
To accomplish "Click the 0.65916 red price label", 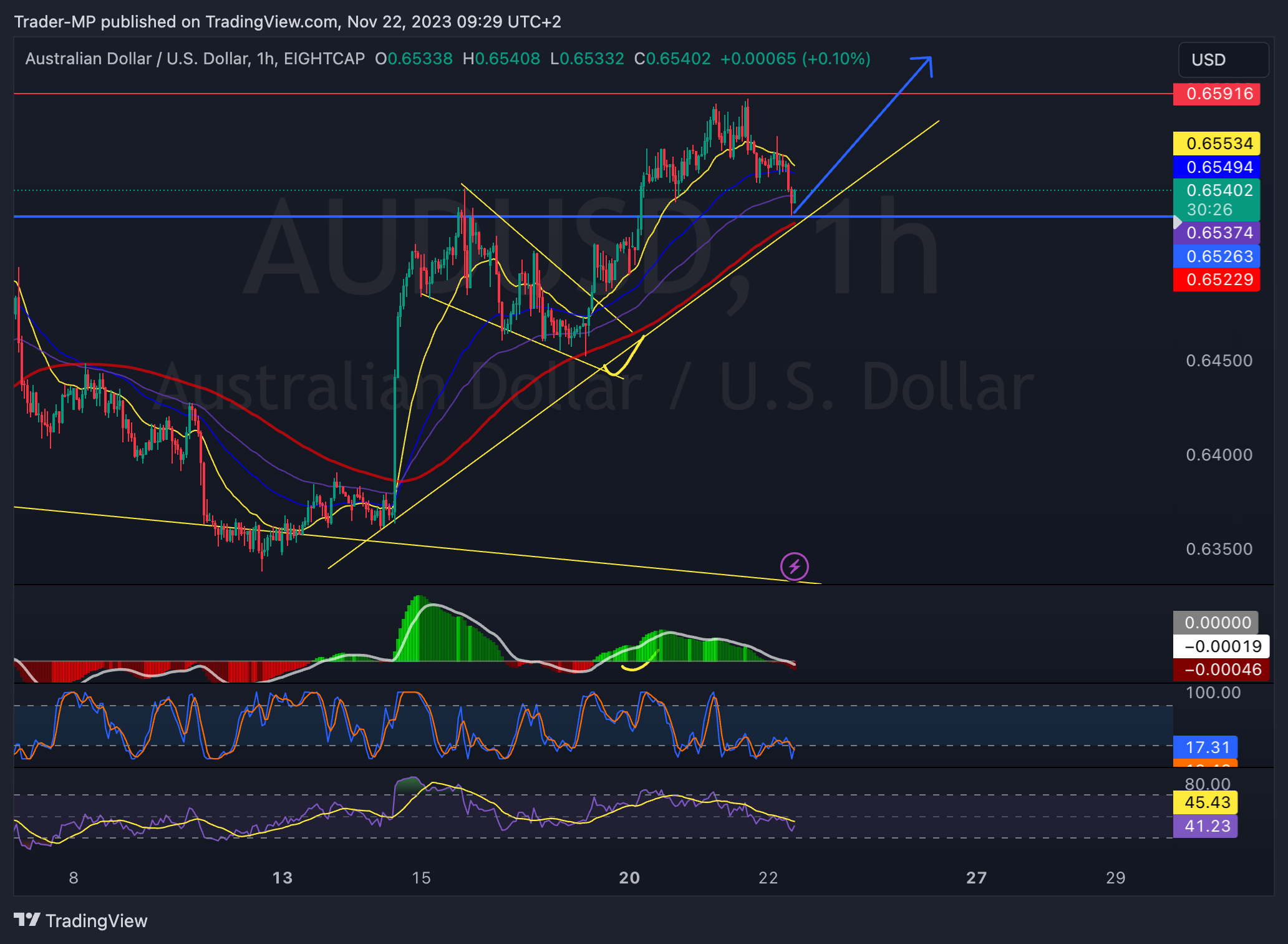I will (1216, 94).
